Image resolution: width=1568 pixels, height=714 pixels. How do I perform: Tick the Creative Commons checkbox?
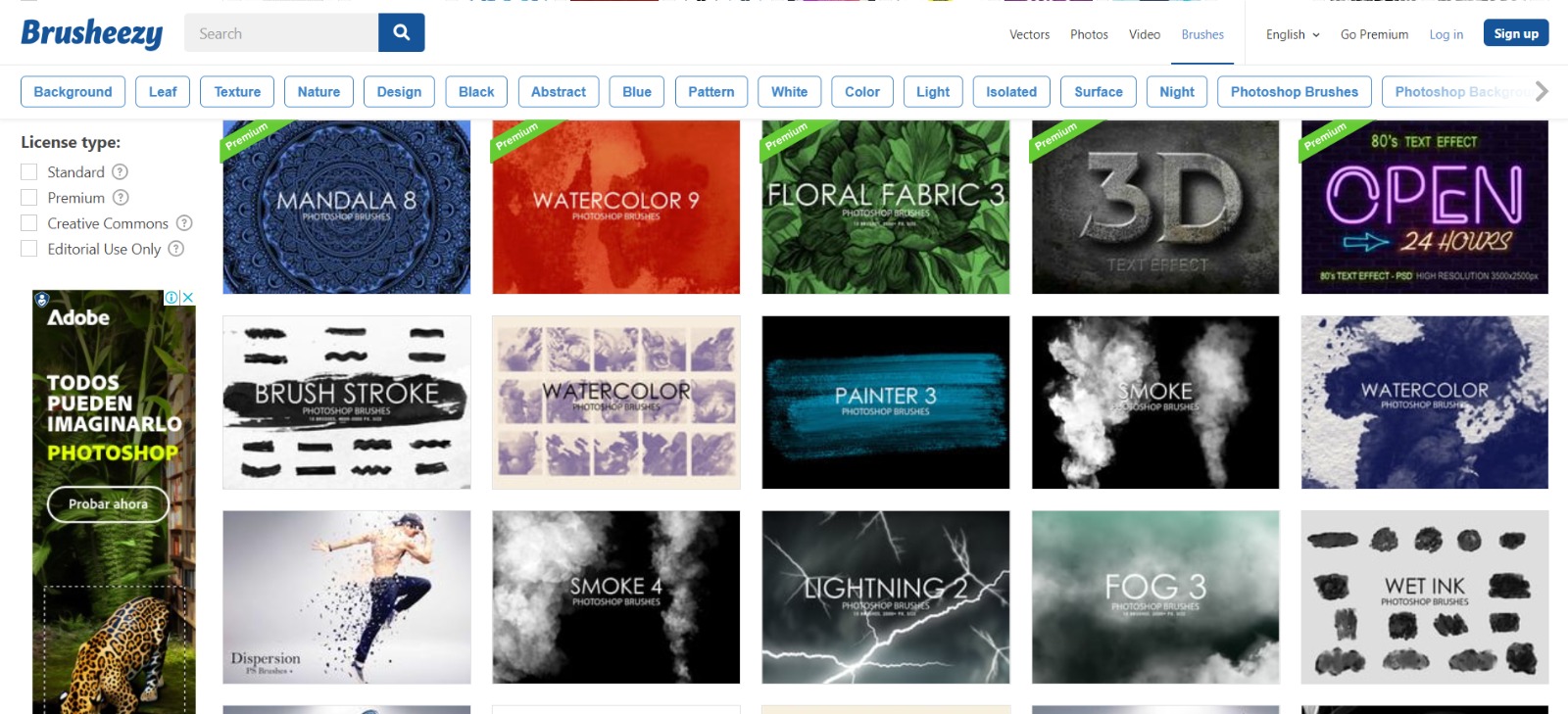tap(29, 223)
